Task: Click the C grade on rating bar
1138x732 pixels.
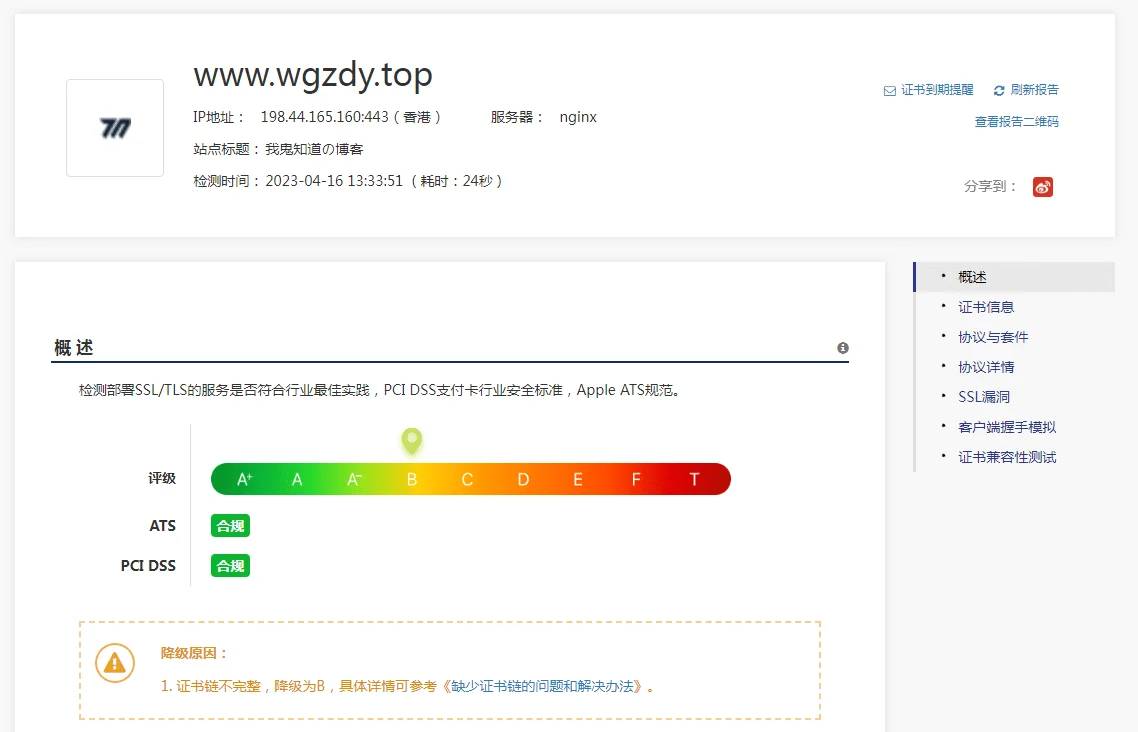Action: (467, 480)
